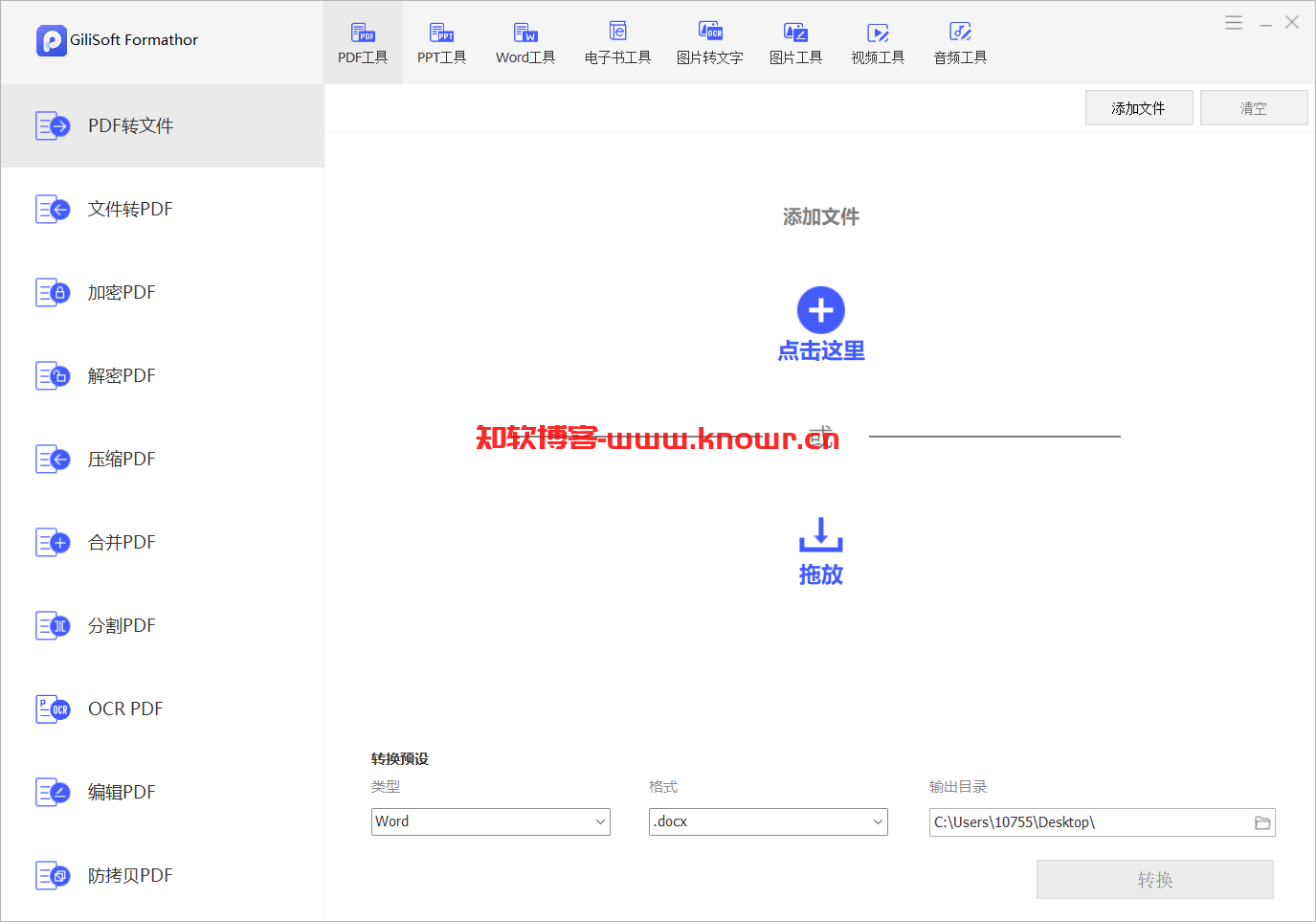Click the GiliSoft Formathor logo icon
1316x922 pixels.
pyautogui.click(x=51, y=40)
